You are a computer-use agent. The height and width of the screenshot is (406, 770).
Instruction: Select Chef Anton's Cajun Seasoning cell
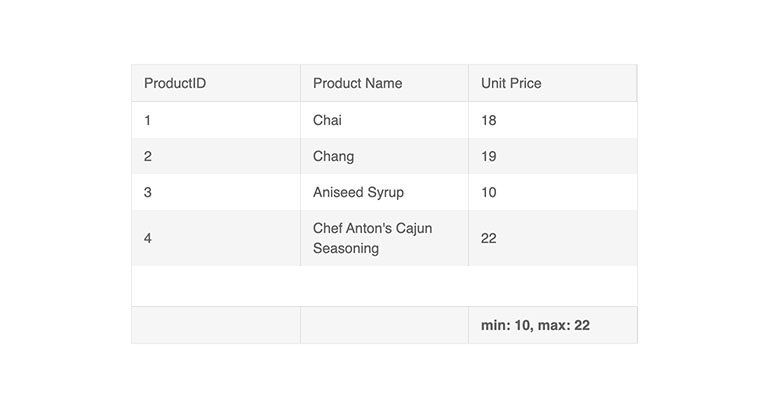385,238
